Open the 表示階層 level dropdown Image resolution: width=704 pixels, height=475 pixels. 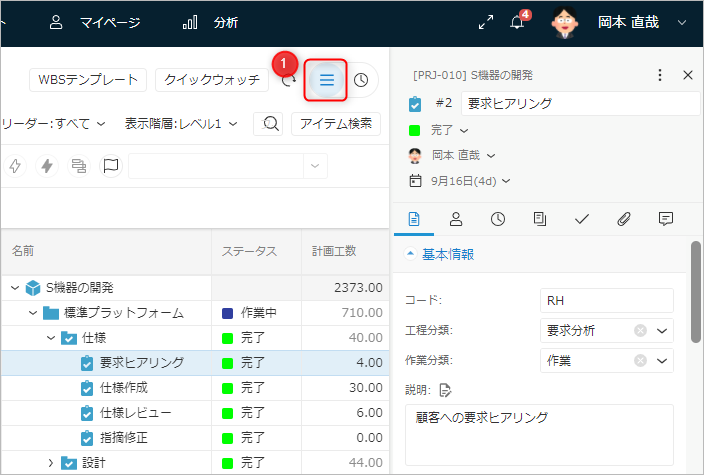point(181,124)
